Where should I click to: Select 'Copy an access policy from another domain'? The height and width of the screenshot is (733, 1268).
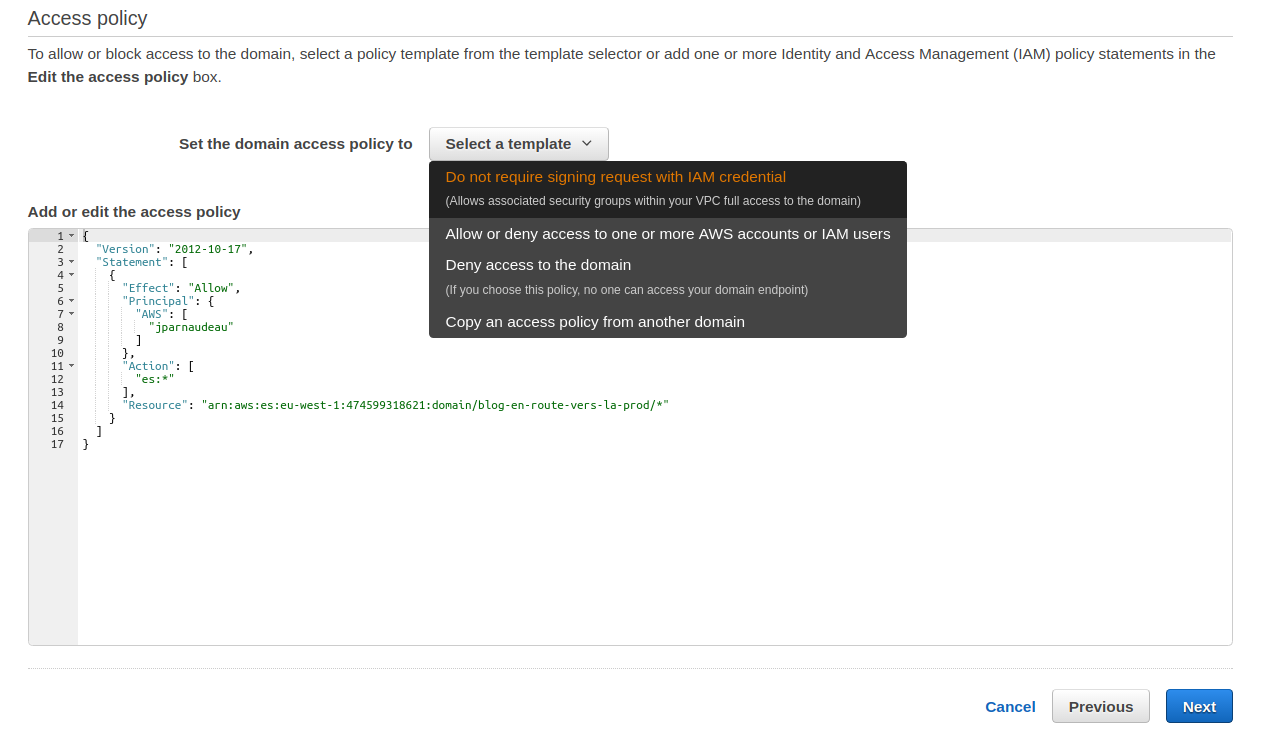tap(594, 322)
